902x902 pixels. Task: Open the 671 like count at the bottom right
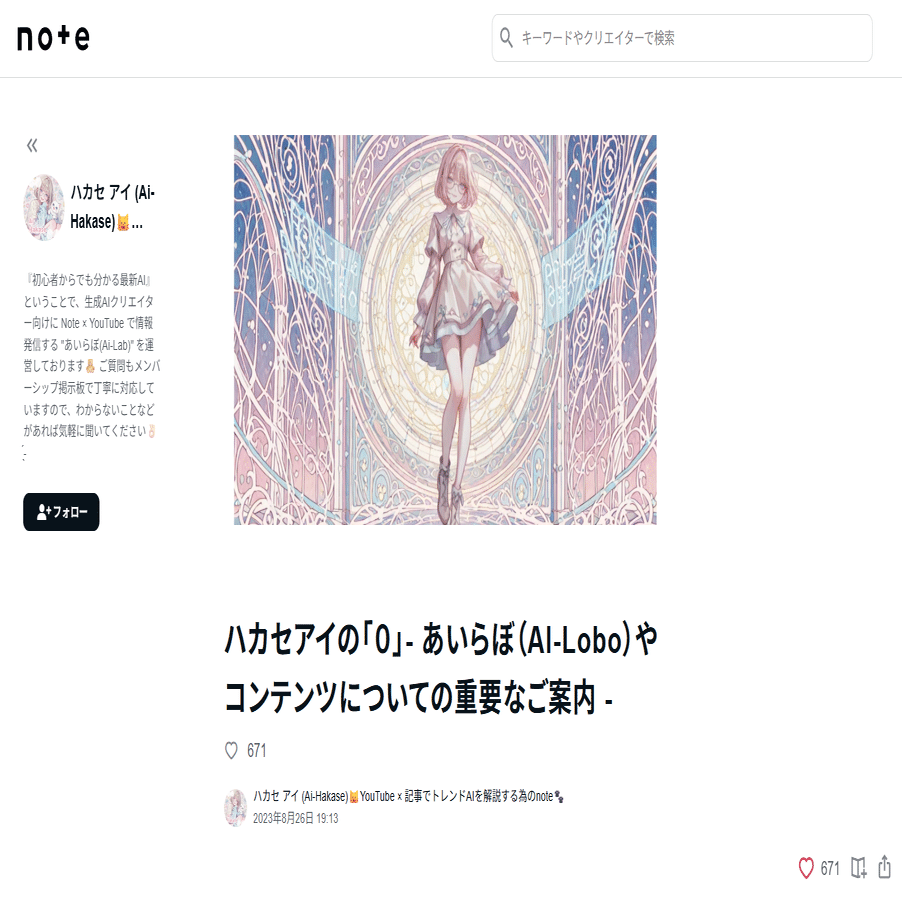(830, 868)
